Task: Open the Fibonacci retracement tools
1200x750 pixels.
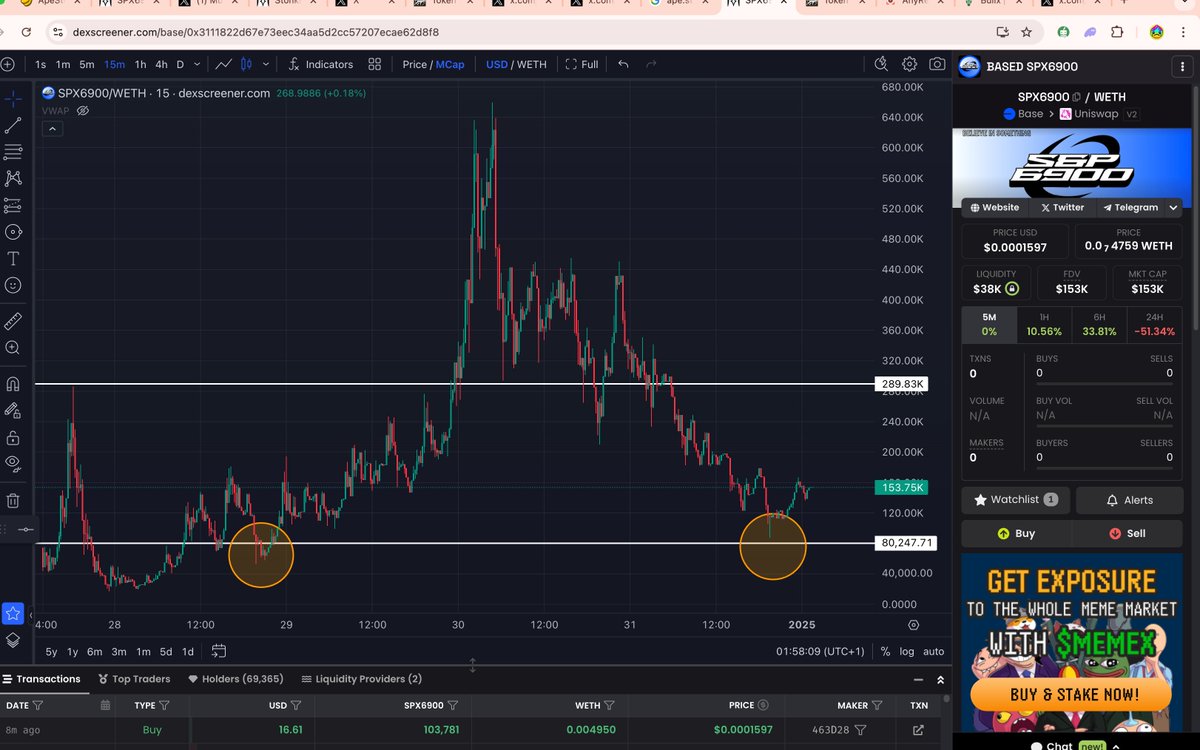Action: (x=13, y=152)
